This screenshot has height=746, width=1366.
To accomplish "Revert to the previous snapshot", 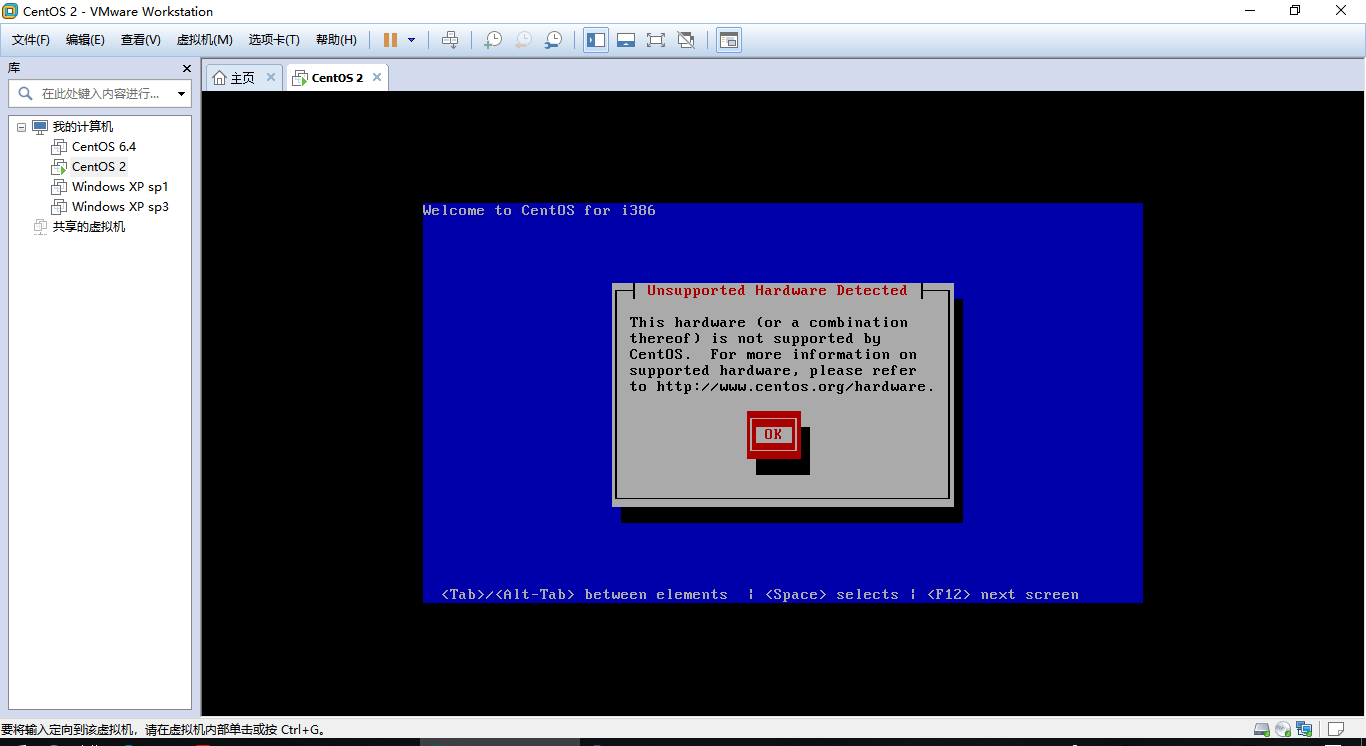I will (523, 40).
